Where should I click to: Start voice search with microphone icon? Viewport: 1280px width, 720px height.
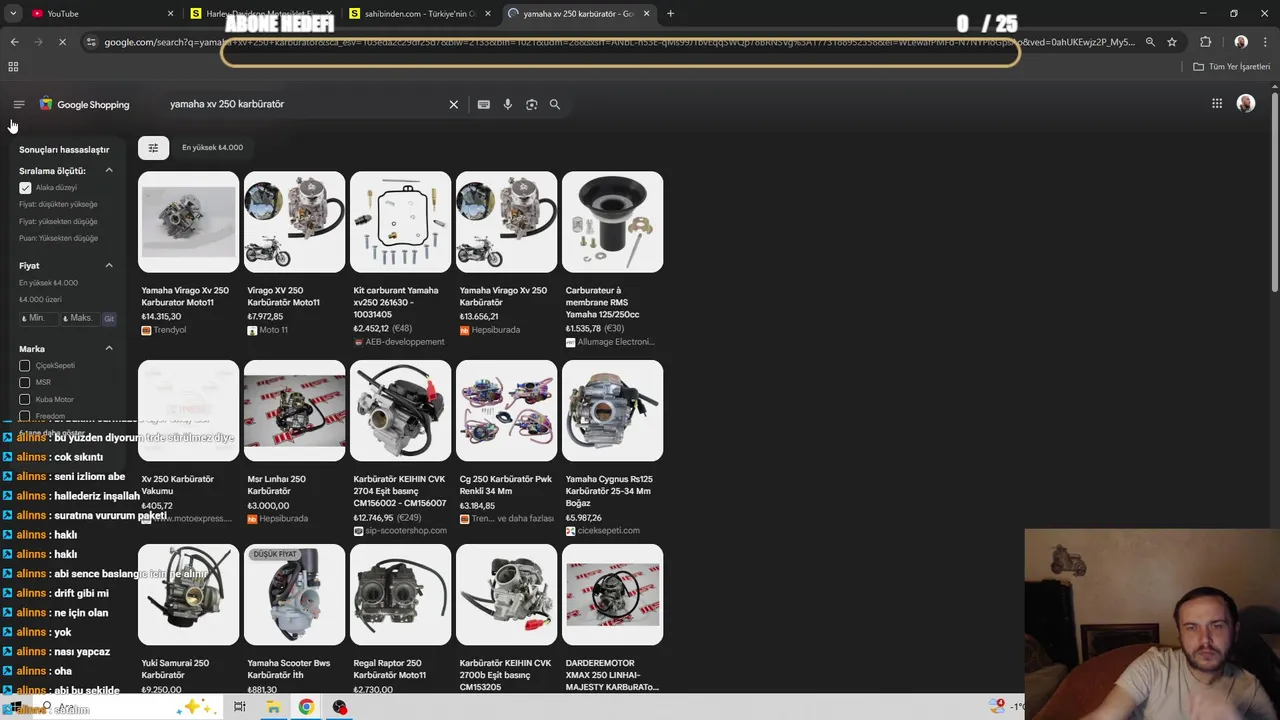pyautogui.click(x=508, y=104)
